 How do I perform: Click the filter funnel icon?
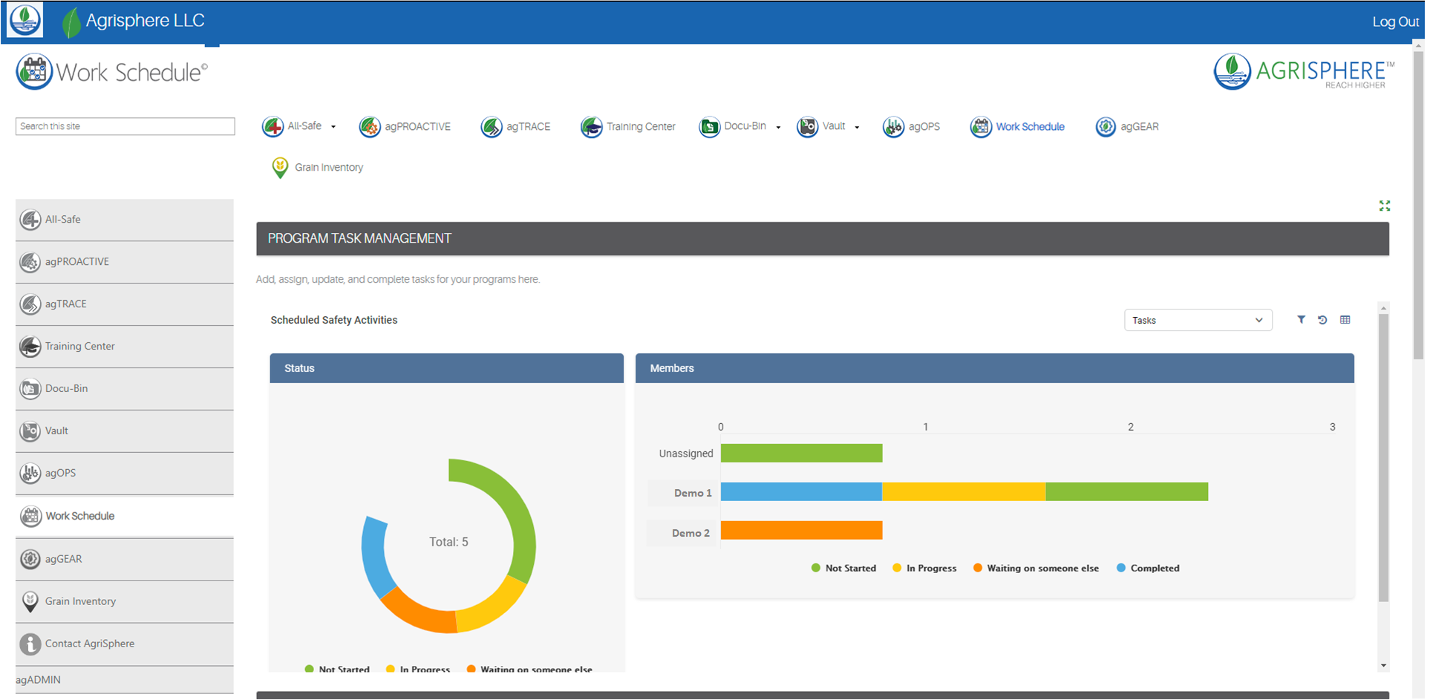[1301, 320]
